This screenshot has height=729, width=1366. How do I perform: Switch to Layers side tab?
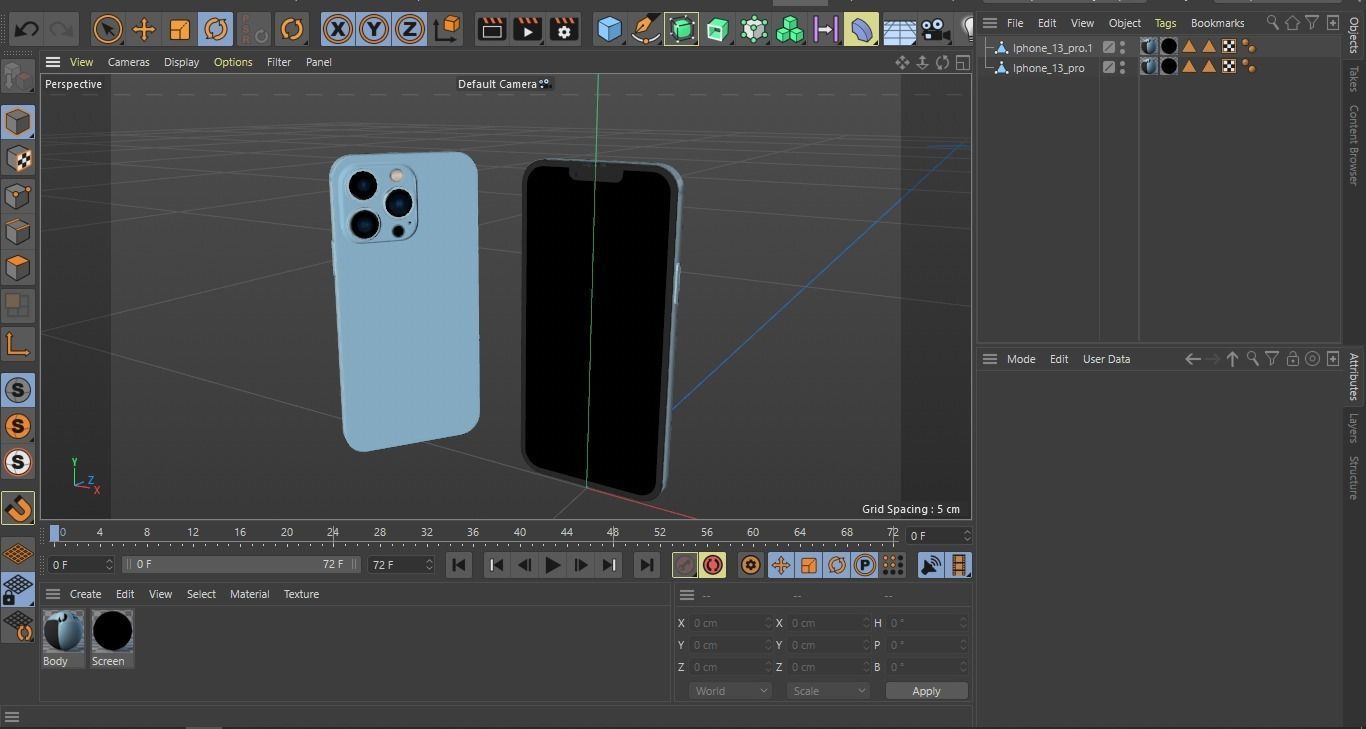1354,428
